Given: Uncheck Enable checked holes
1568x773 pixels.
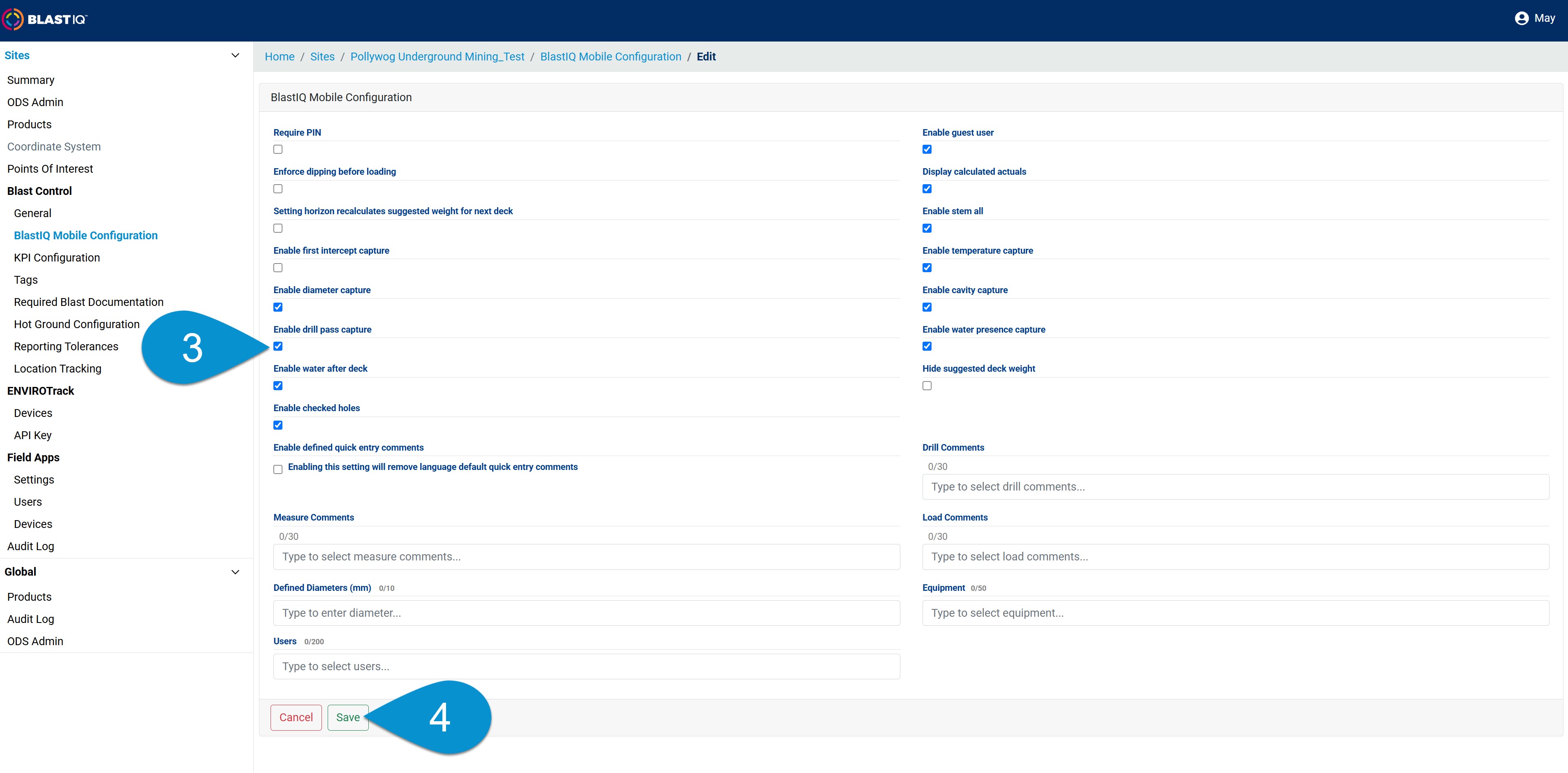Looking at the screenshot, I should pyautogui.click(x=278, y=425).
